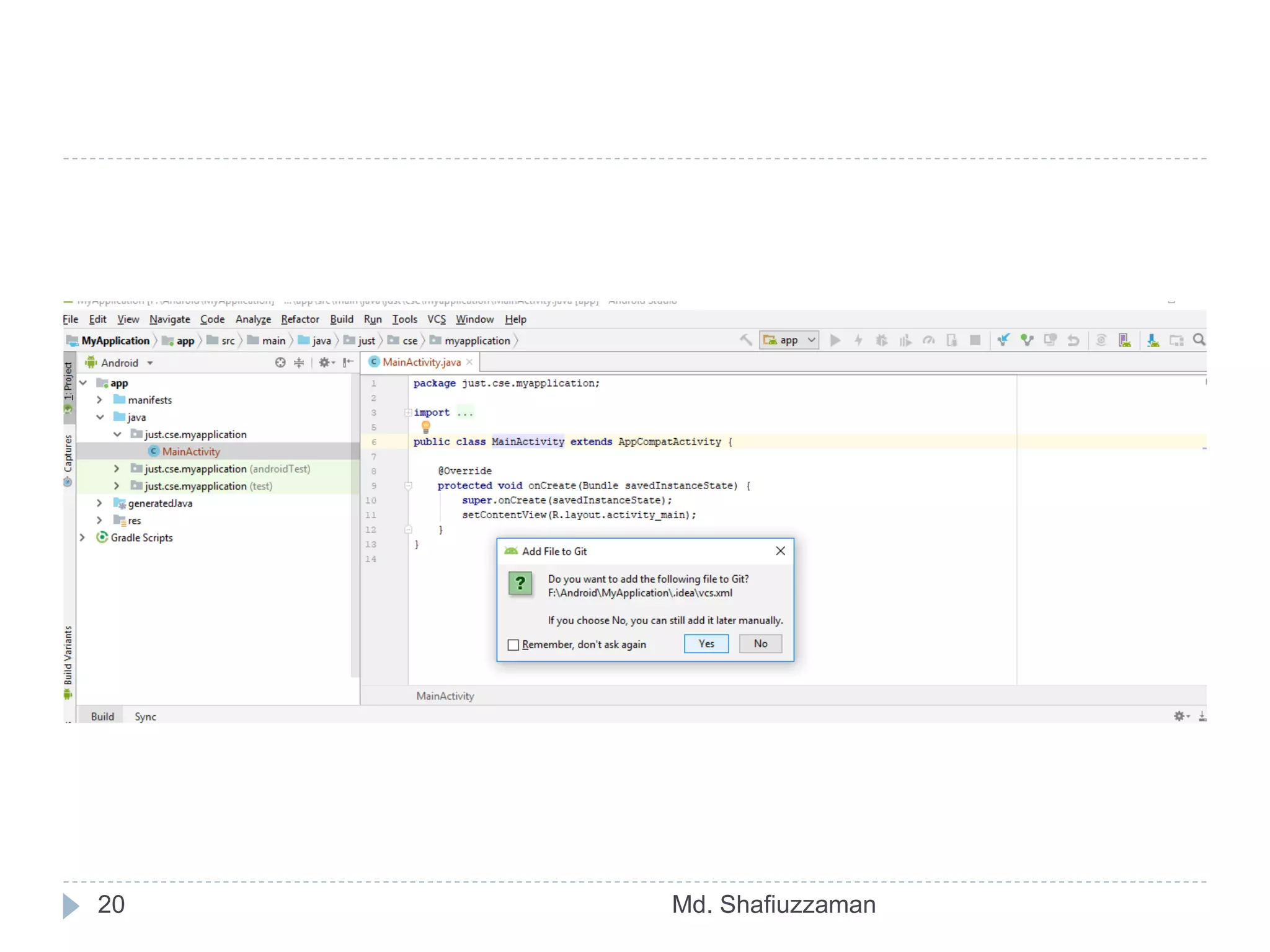Check Remember, don't ask again box
1270x952 pixels.
pos(513,645)
